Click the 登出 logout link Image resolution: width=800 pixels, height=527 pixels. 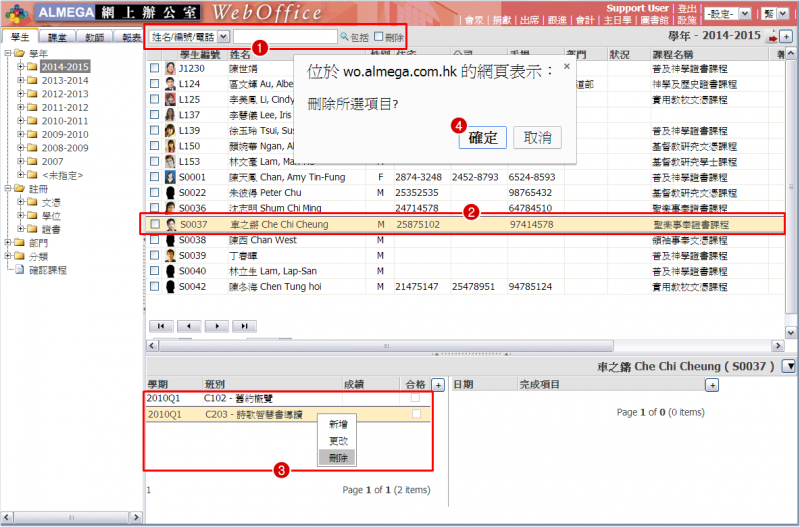(687, 9)
